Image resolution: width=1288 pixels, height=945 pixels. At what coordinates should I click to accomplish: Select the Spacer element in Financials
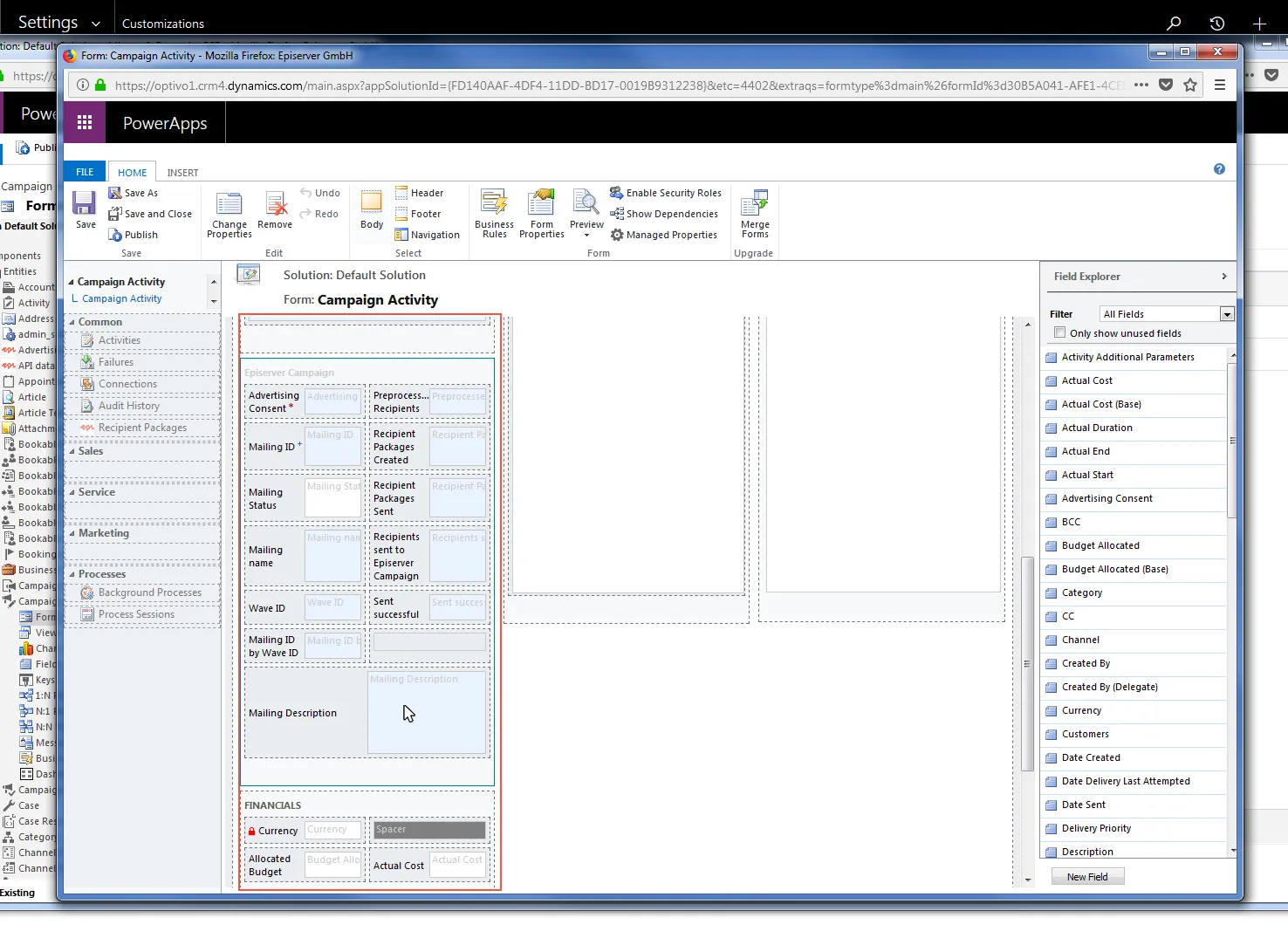pyautogui.click(x=429, y=830)
